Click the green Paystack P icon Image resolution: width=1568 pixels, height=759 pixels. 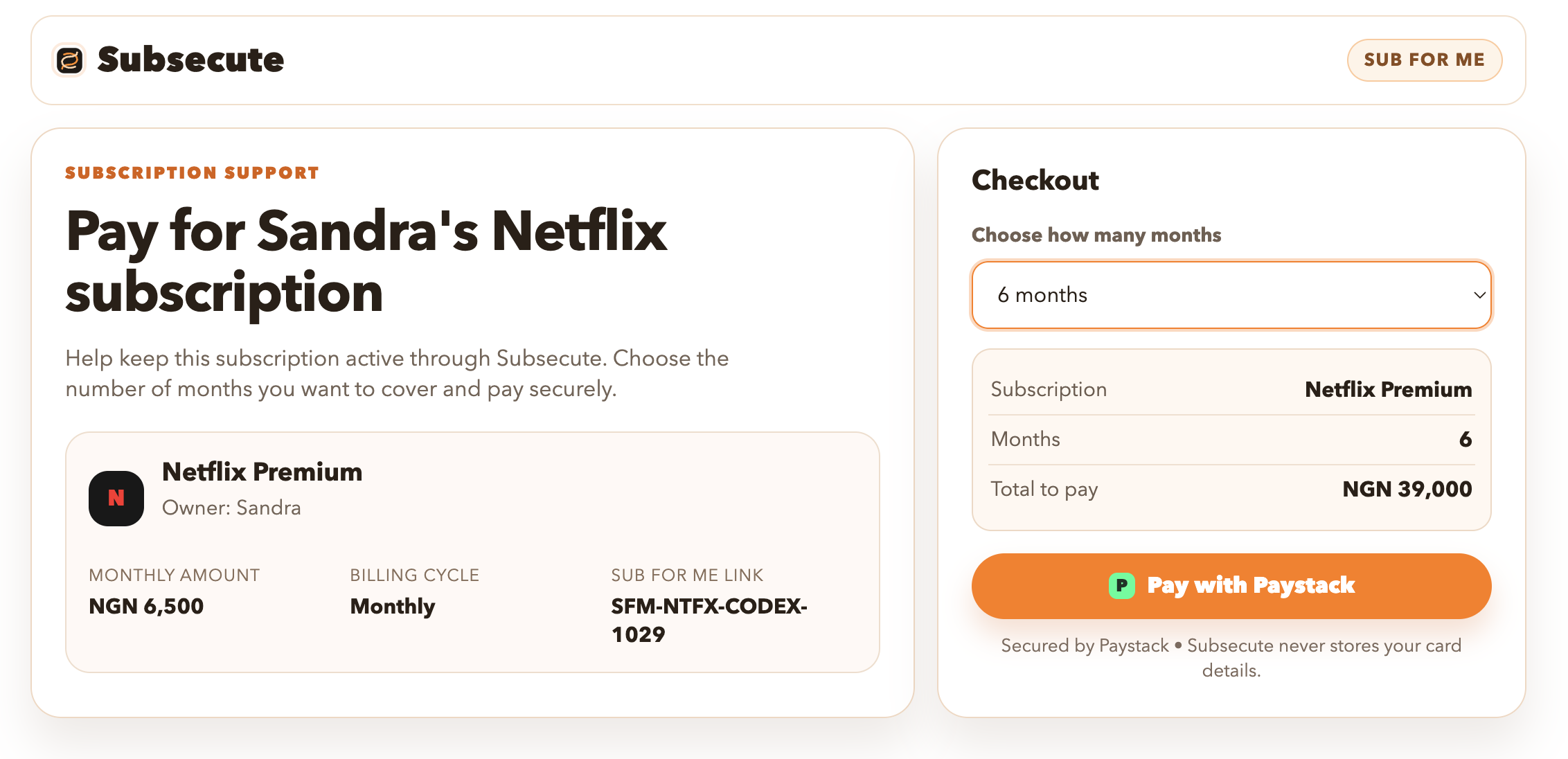pyautogui.click(x=1121, y=586)
